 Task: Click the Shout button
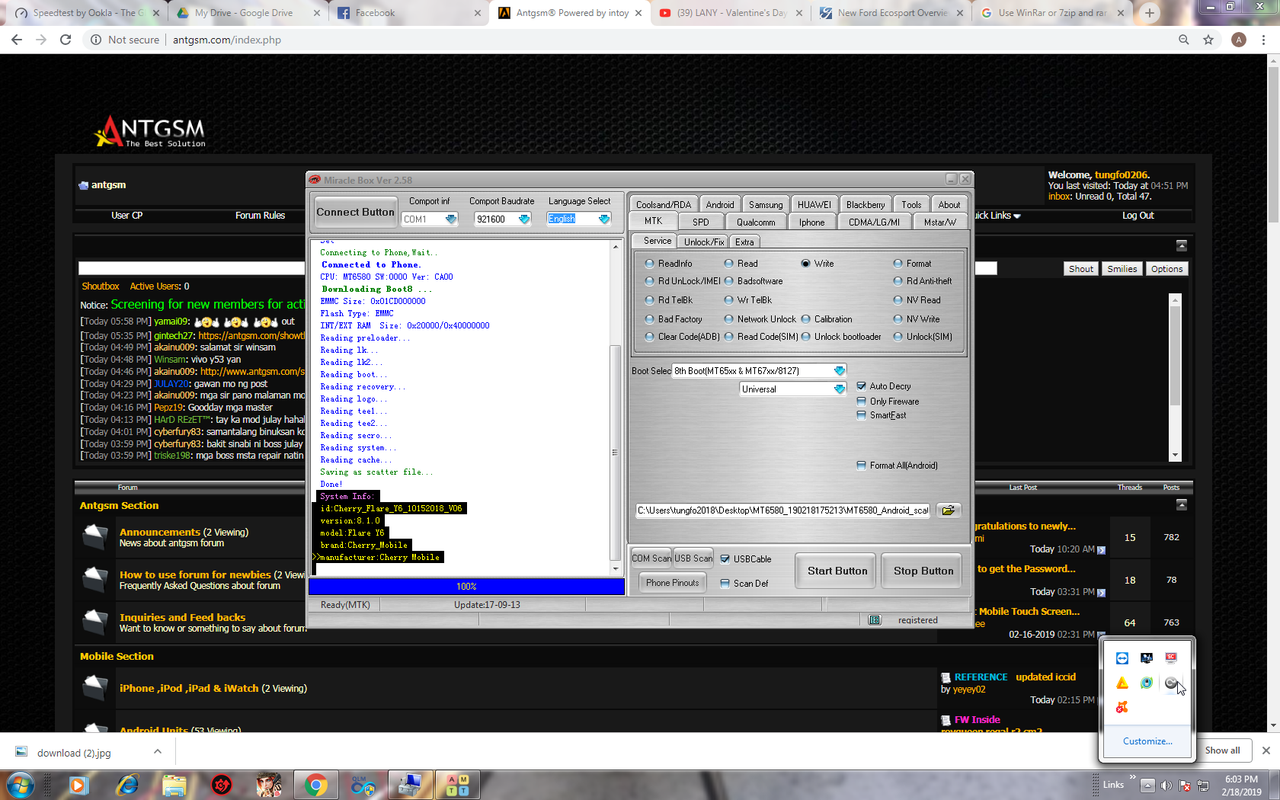[x=1081, y=269]
